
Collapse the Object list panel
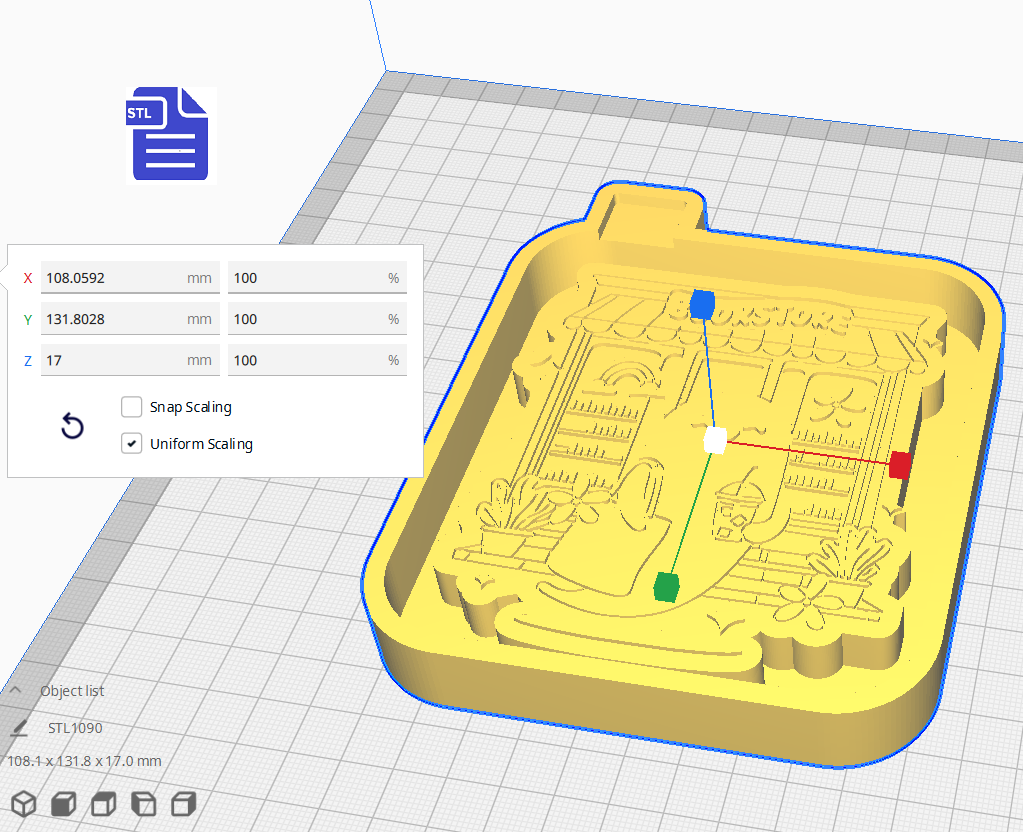(x=17, y=690)
